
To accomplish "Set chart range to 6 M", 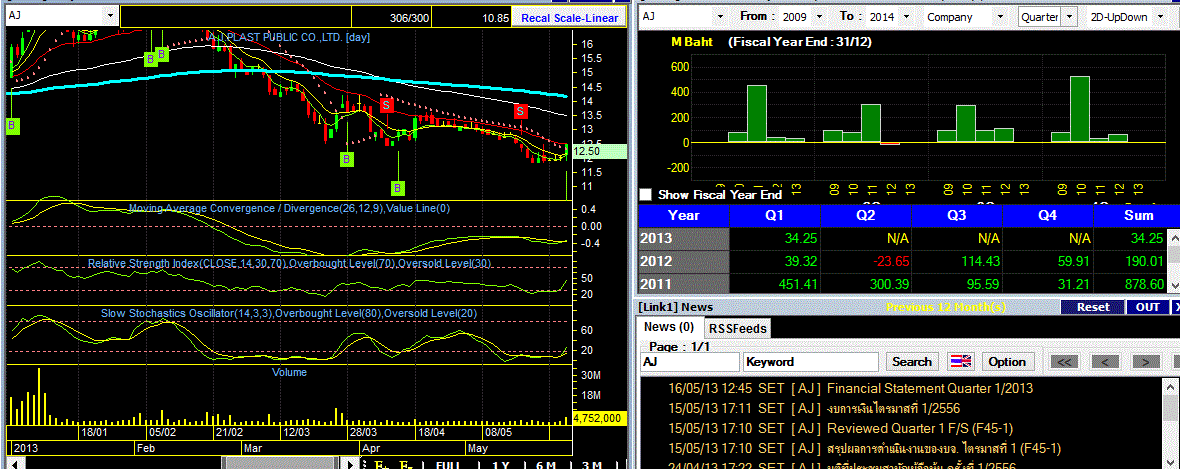I will [546, 464].
